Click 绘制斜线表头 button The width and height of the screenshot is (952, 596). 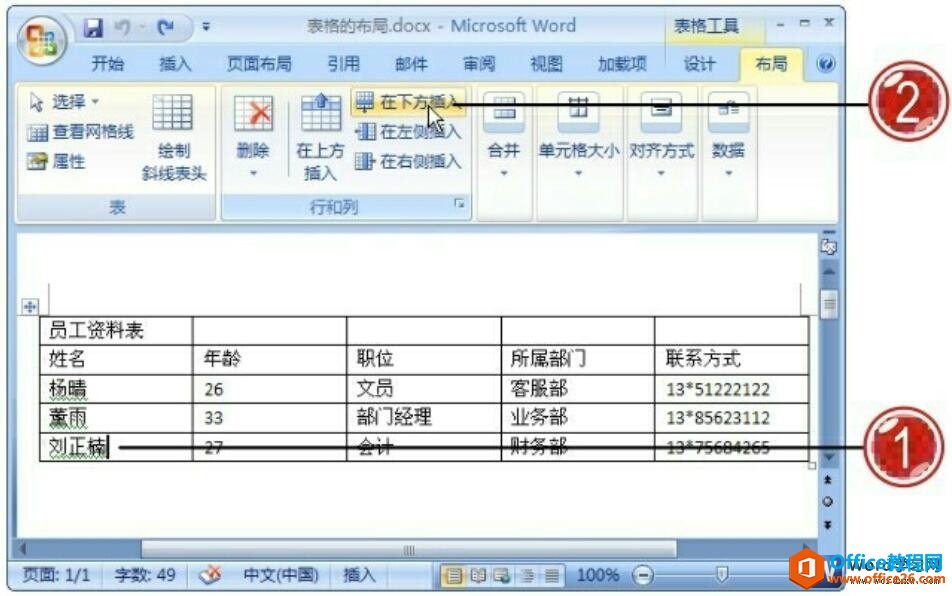[x=174, y=137]
